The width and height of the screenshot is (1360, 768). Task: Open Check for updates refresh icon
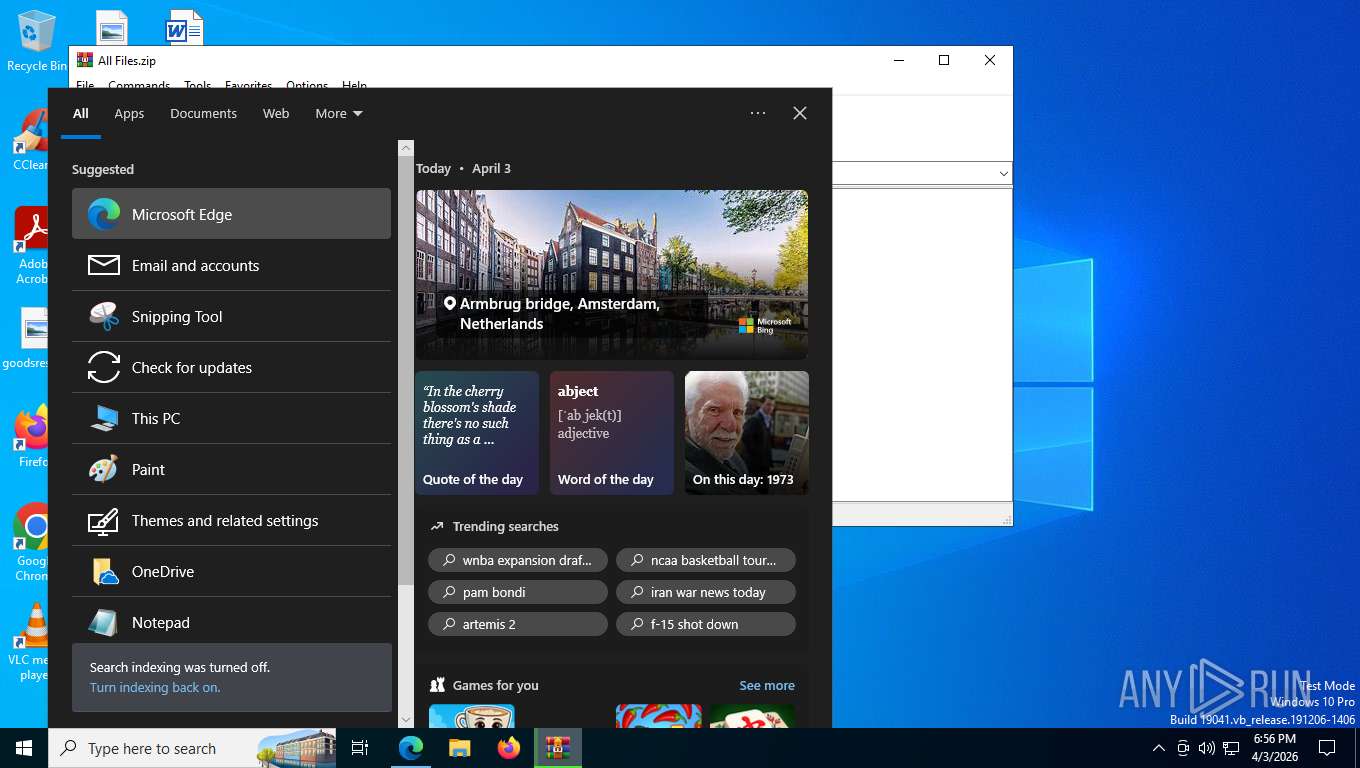click(x=104, y=367)
